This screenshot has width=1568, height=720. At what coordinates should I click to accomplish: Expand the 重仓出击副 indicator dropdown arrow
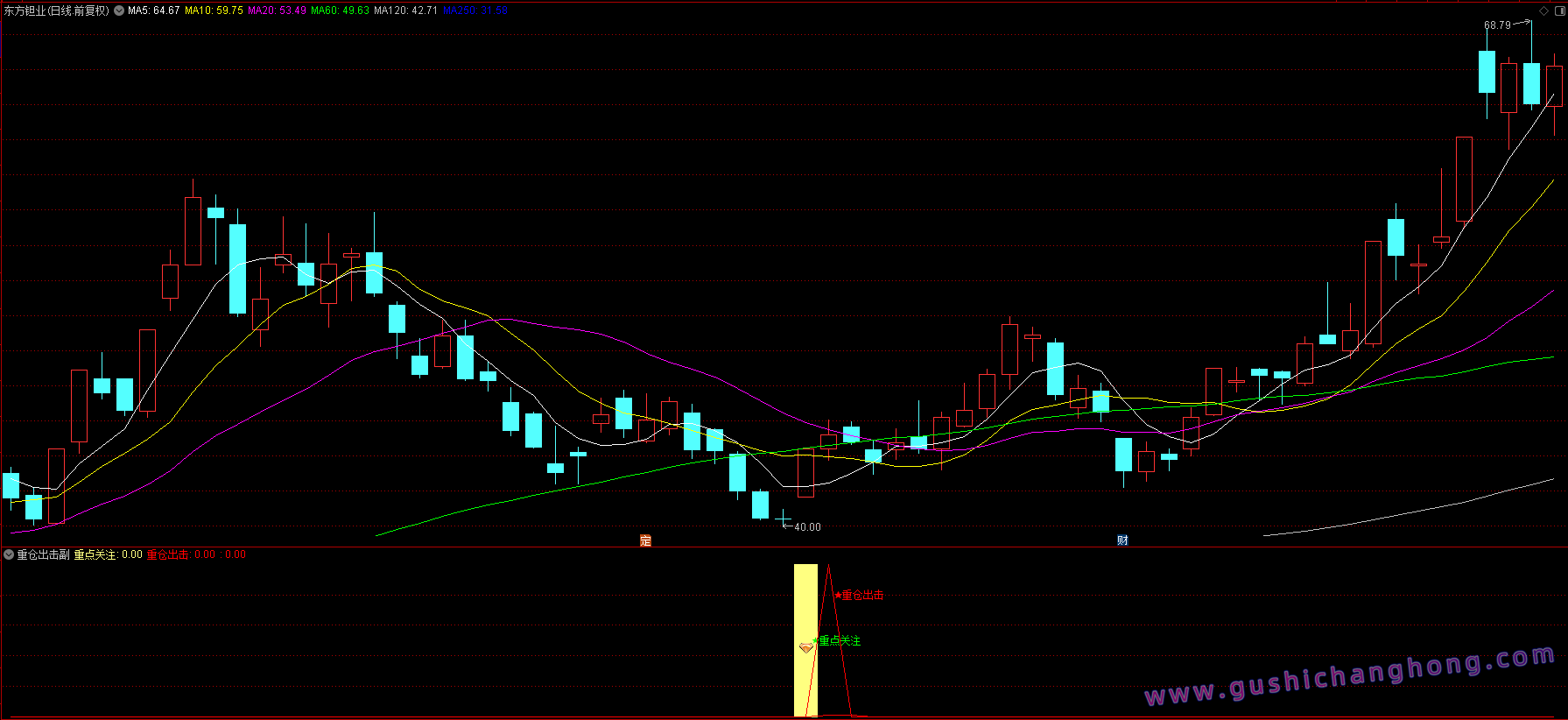[x=9, y=554]
